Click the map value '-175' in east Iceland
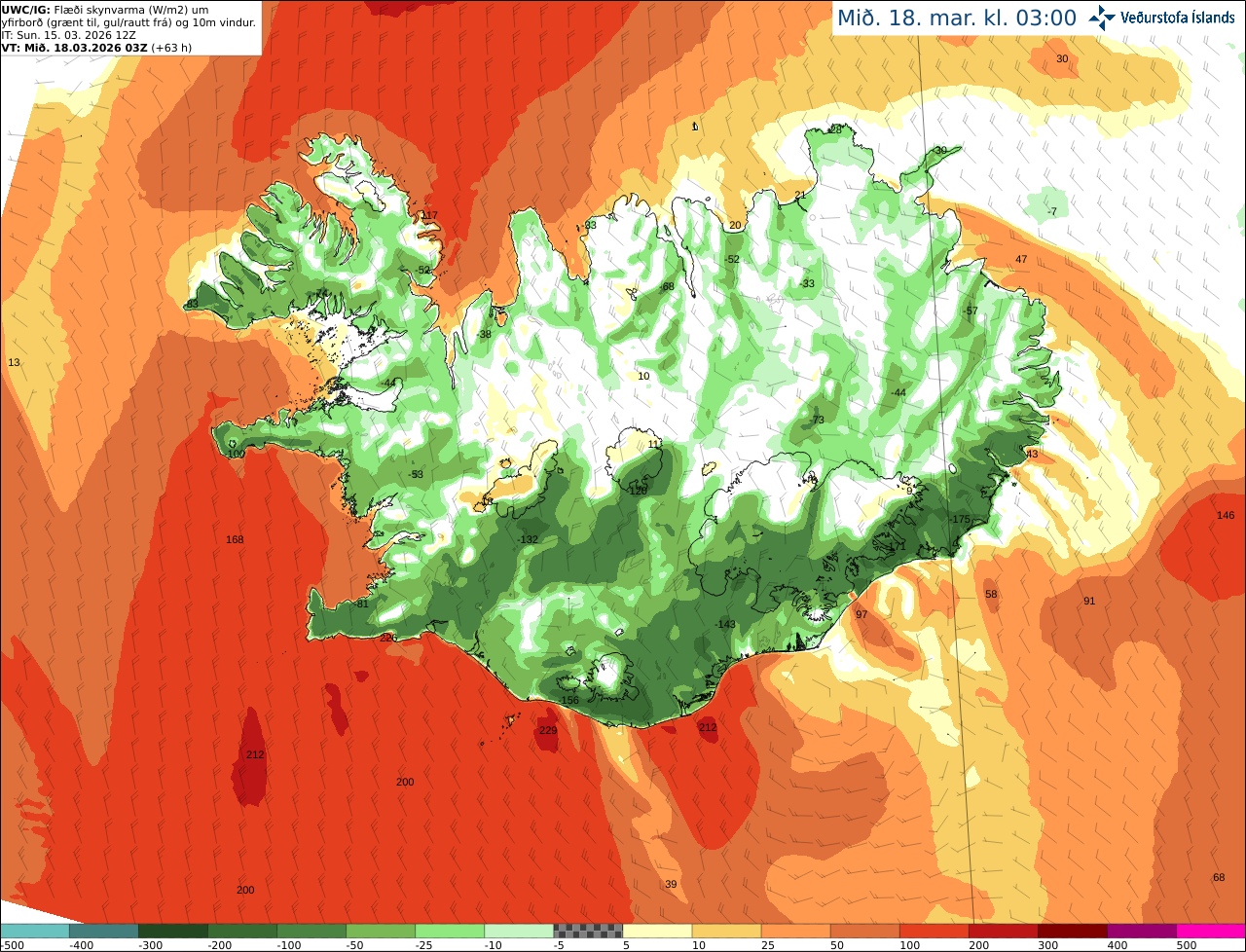The width and height of the screenshot is (1246, 952). 961,519
